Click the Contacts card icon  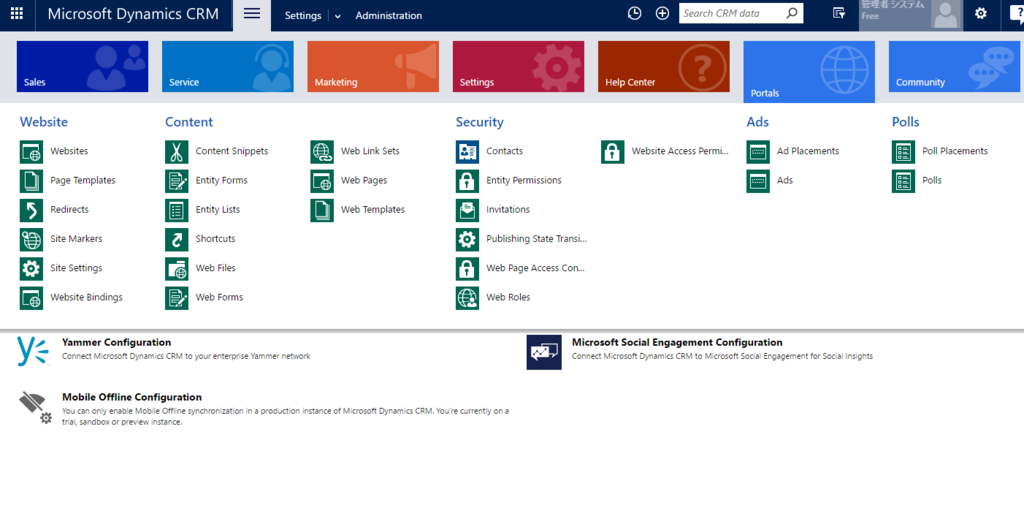(467, 151)
